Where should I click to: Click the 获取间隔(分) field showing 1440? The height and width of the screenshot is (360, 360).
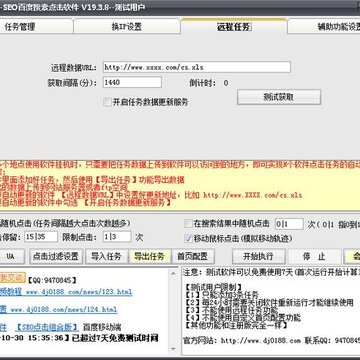click(x=132, y=82)
